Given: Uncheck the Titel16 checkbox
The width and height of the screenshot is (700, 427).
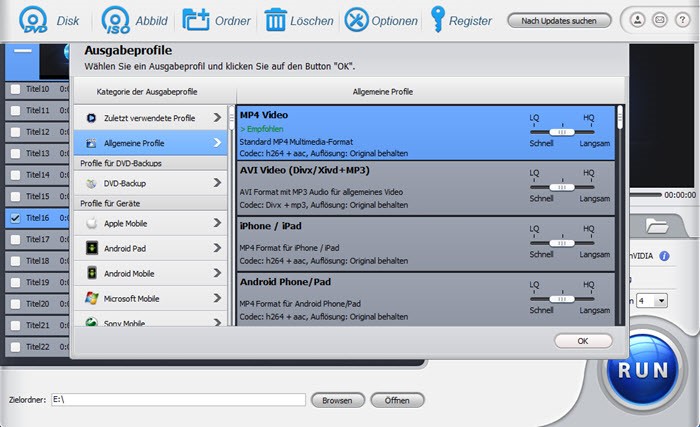Looking at the screenshot, I should [15, 218].
